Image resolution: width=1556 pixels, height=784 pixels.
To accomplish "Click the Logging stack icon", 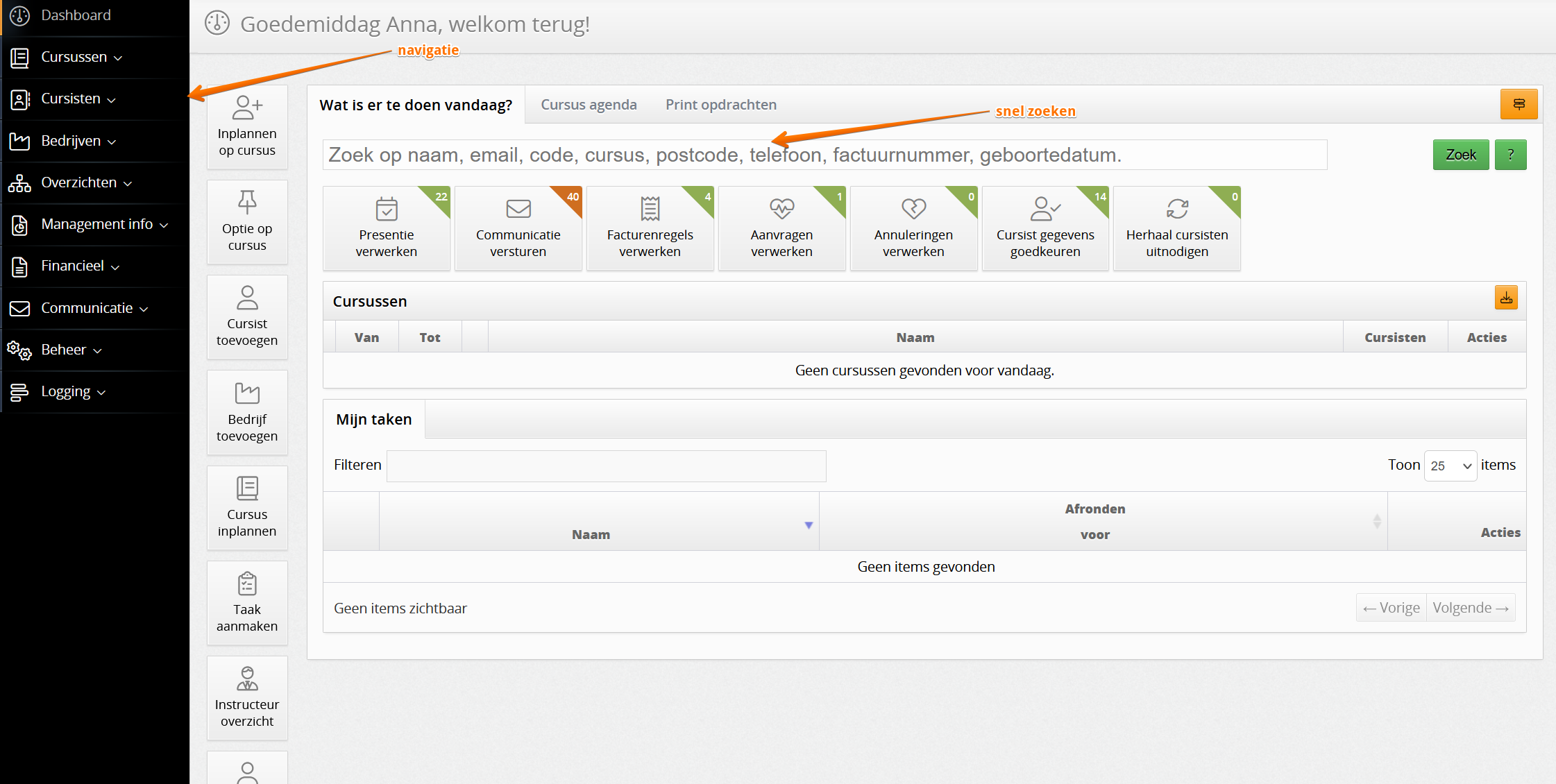I will pos(19,392).
